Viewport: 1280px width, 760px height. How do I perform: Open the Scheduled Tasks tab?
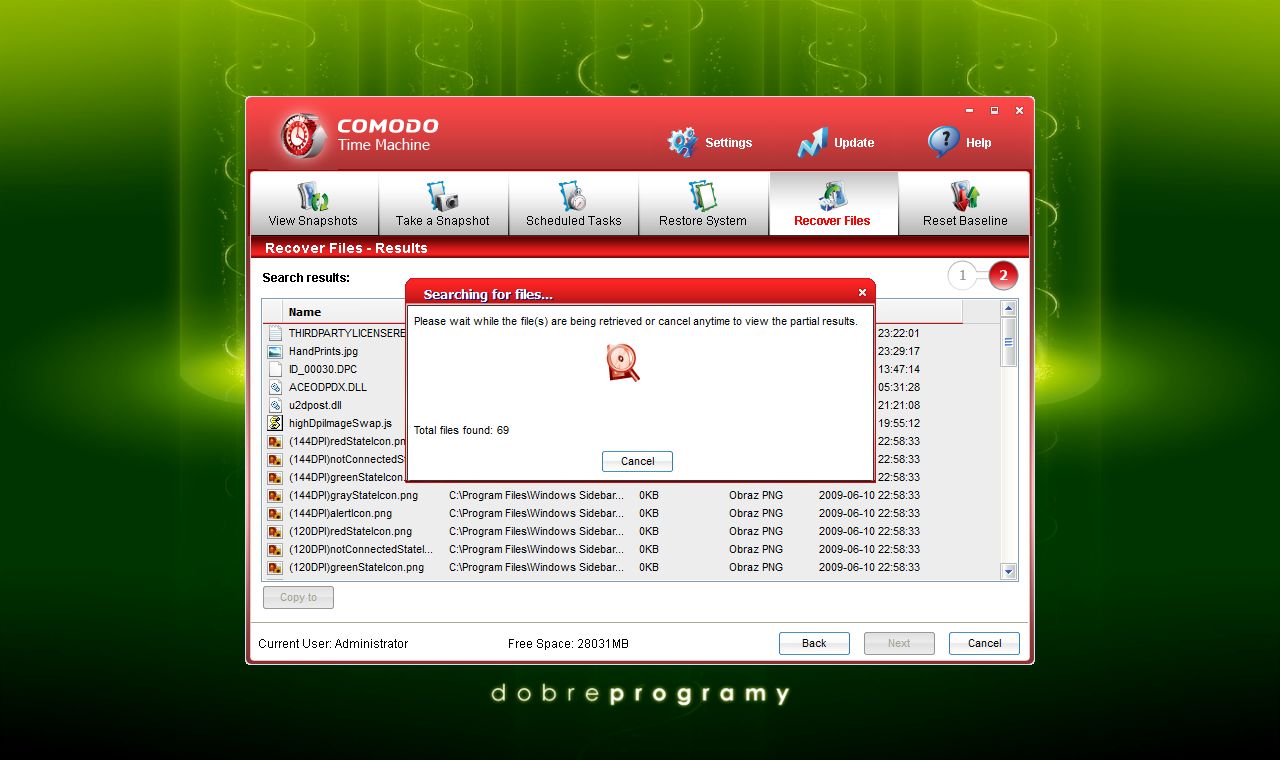coord(573,204)
